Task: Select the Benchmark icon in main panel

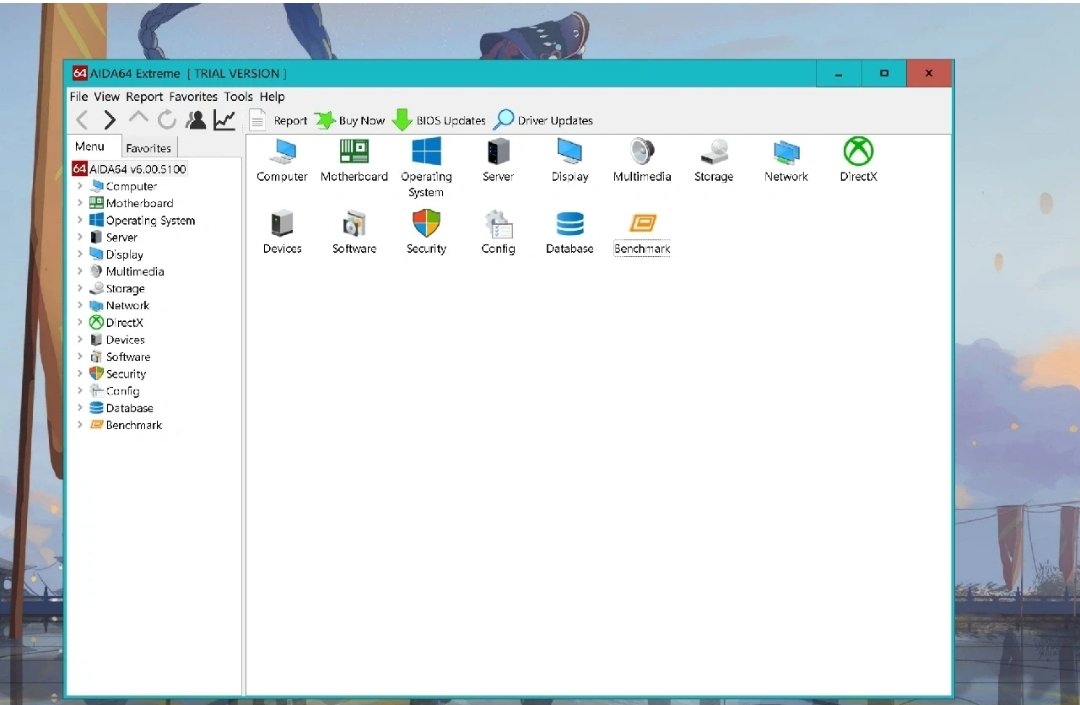Action: click(642, 224)
